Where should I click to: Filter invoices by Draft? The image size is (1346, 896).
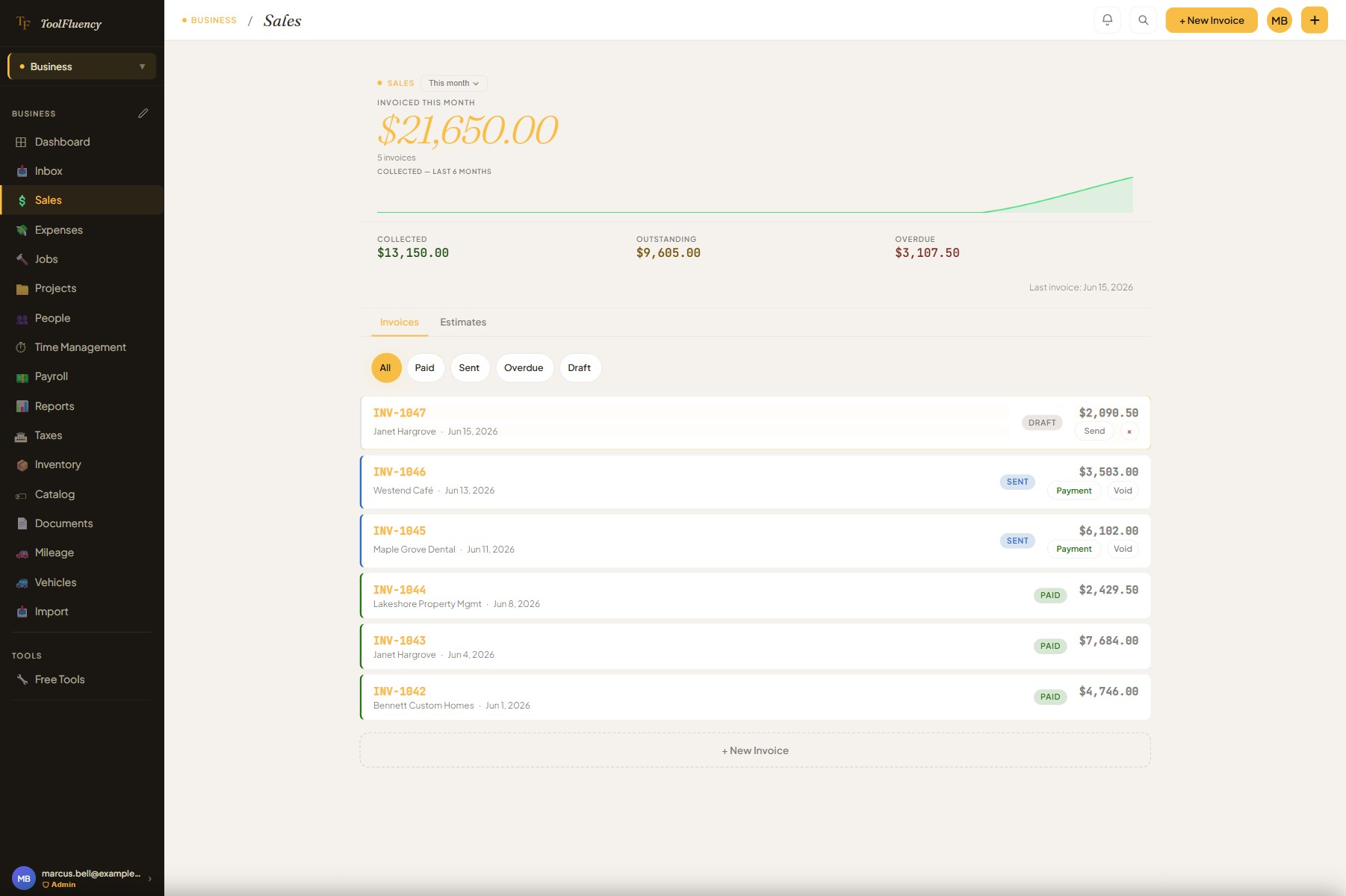click(x=579, y=368)
